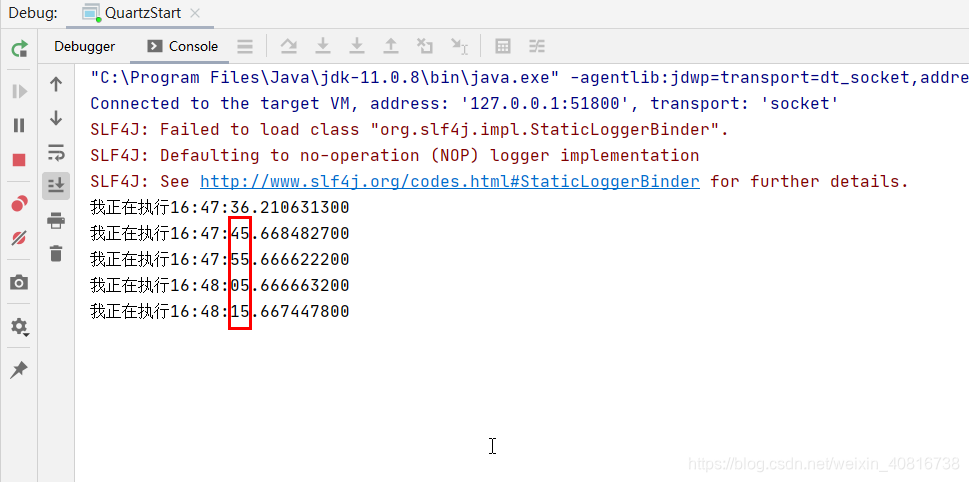The height and width of the screenshot is (482, 969).
Task: Click the Force Step Into icon
Action: click(x=357, y=46)
